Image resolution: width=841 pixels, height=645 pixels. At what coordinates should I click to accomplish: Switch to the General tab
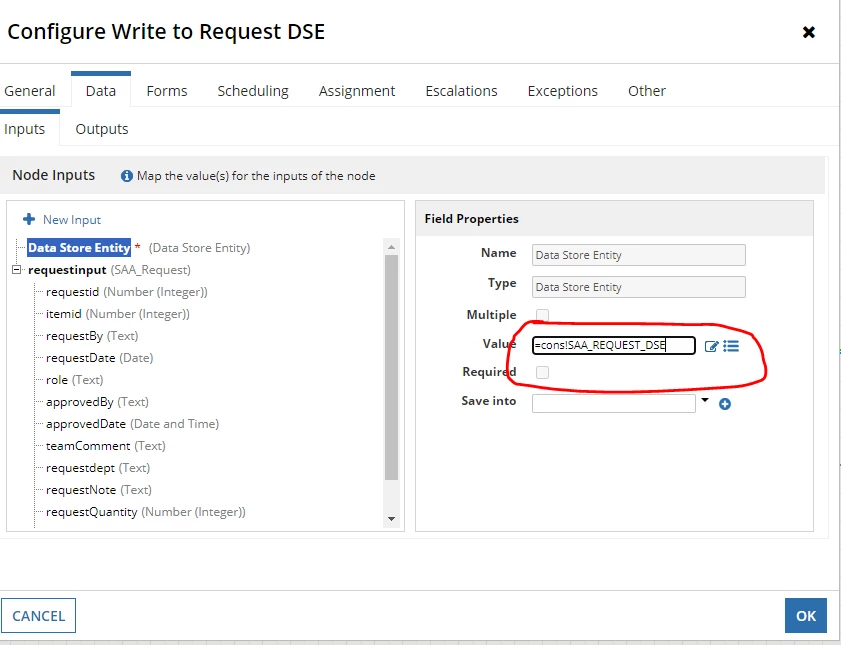pyautogui.click(x=29, y=91)
